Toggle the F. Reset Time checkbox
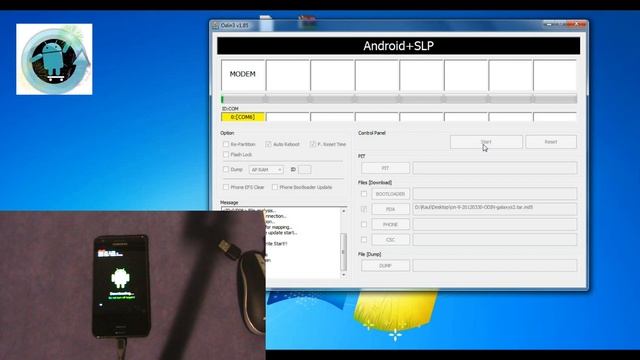Viewport: 640px width, 360px height. tap(313, 144)
